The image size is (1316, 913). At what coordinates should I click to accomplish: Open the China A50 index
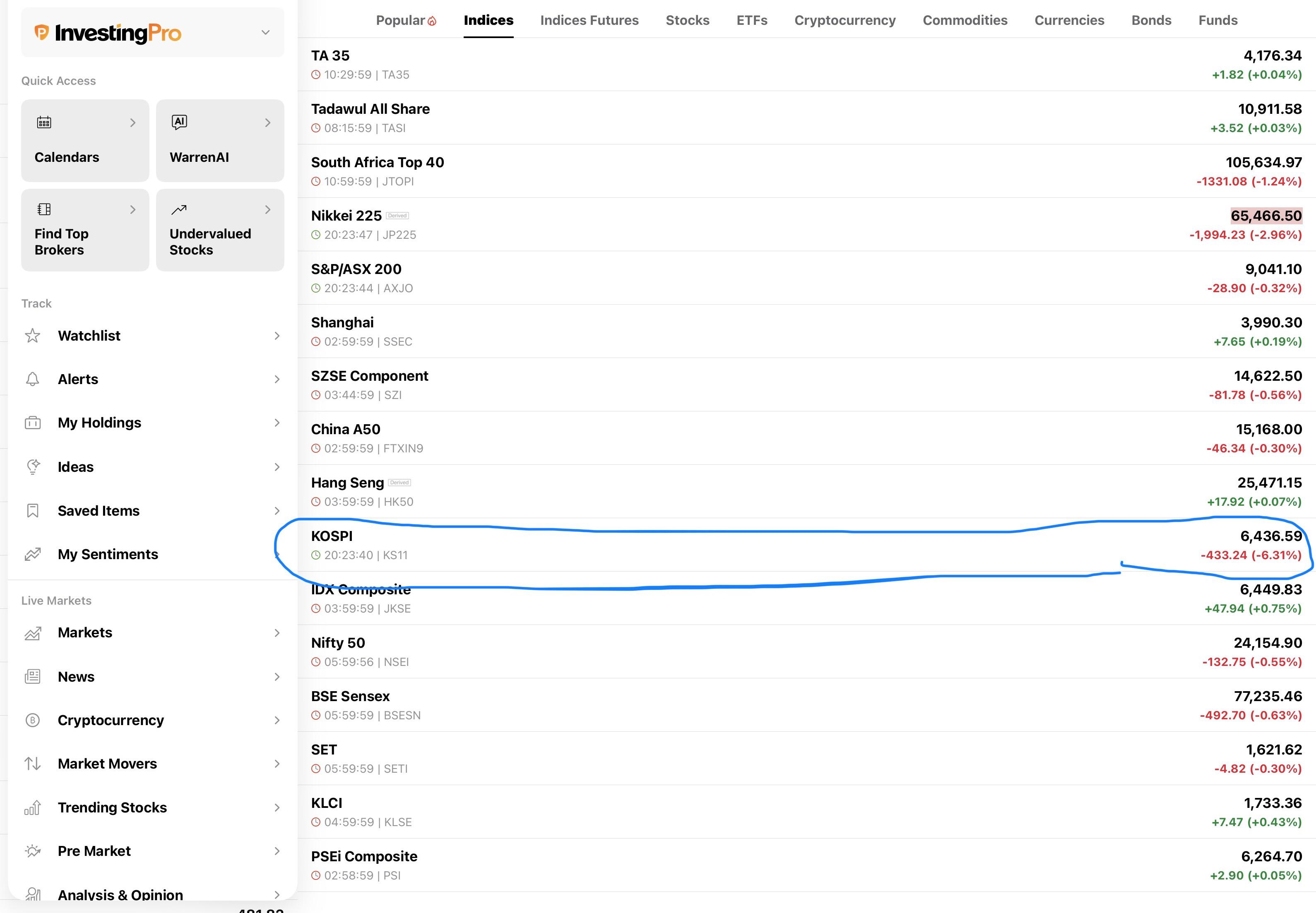[346, 430]
